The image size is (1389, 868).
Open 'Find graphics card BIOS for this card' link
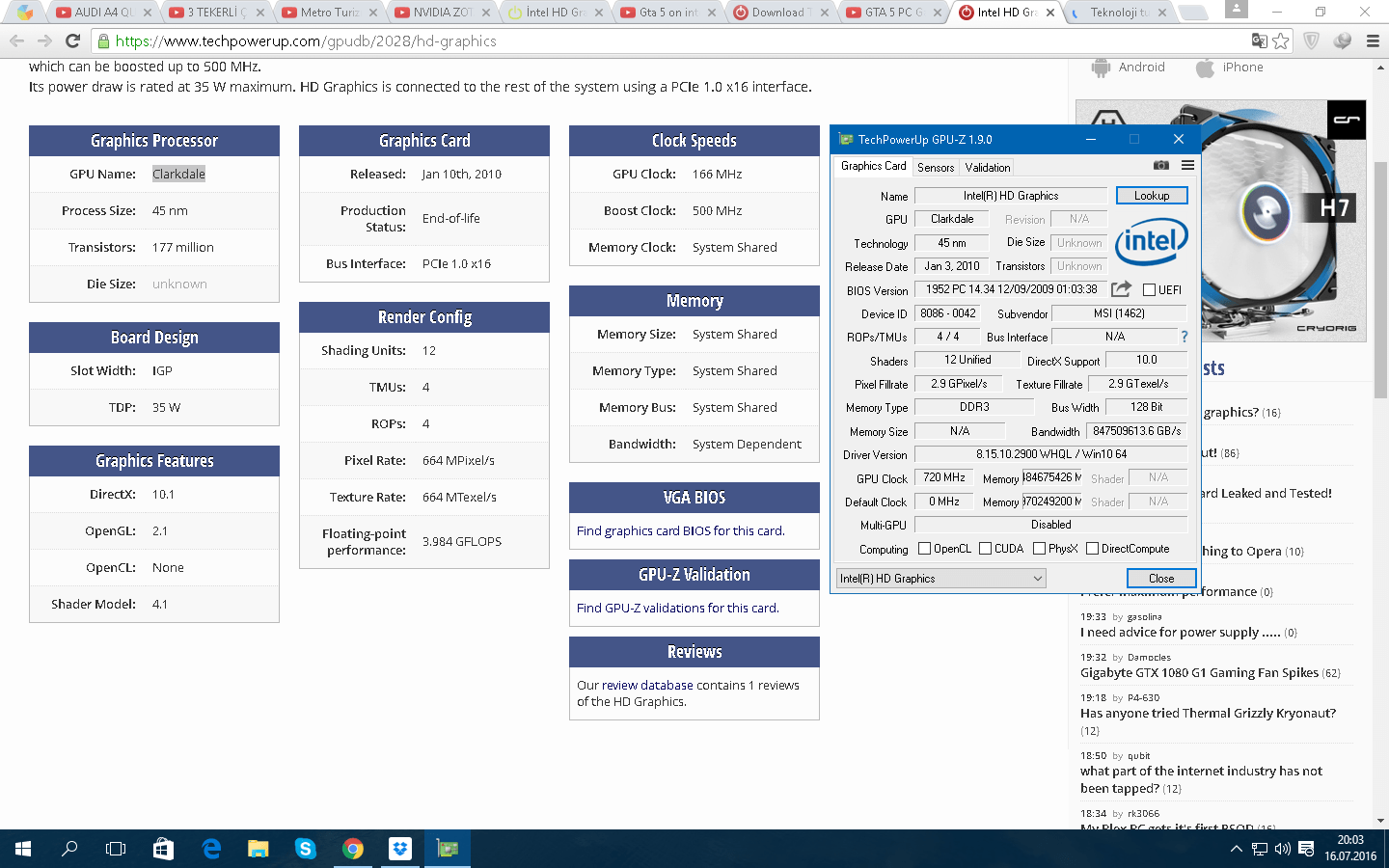pyautogui.click(x=681, y=530)
